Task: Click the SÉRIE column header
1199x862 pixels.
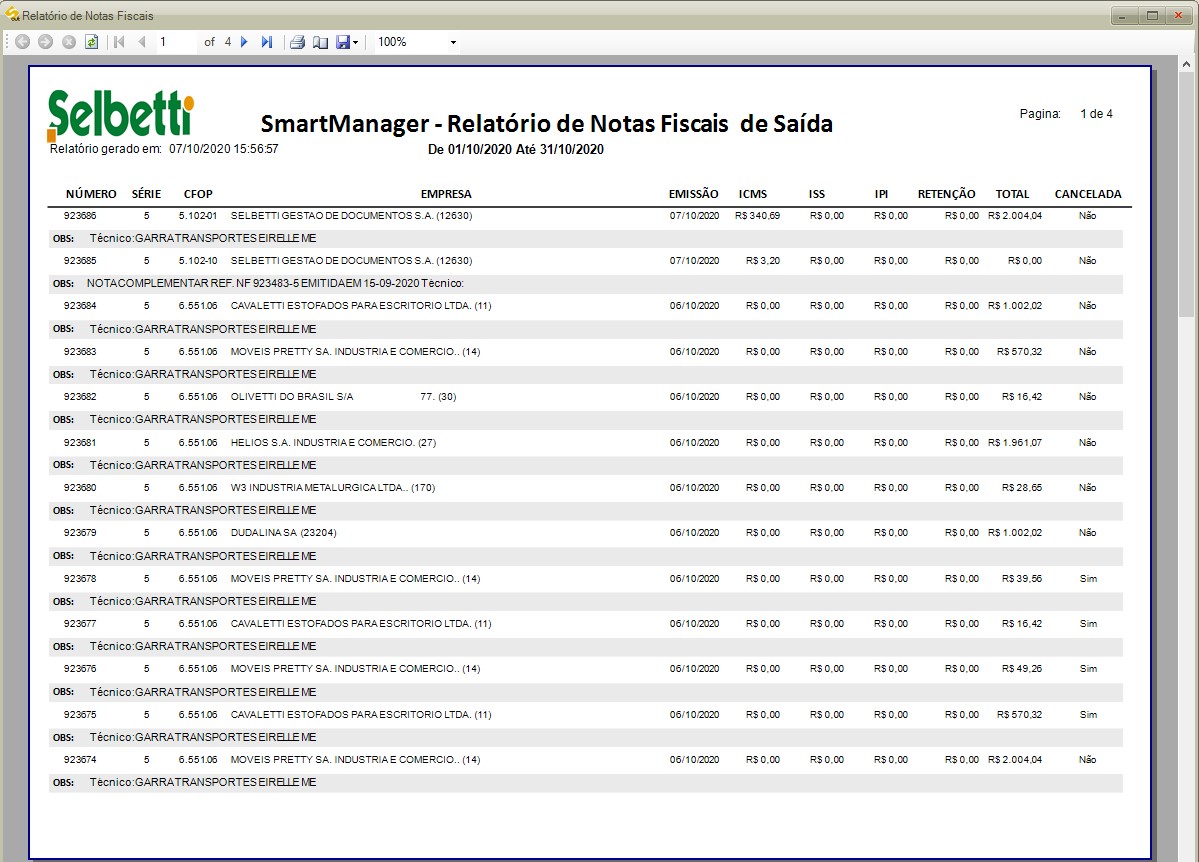Action: pyautogui.click(x=146, y=194)
